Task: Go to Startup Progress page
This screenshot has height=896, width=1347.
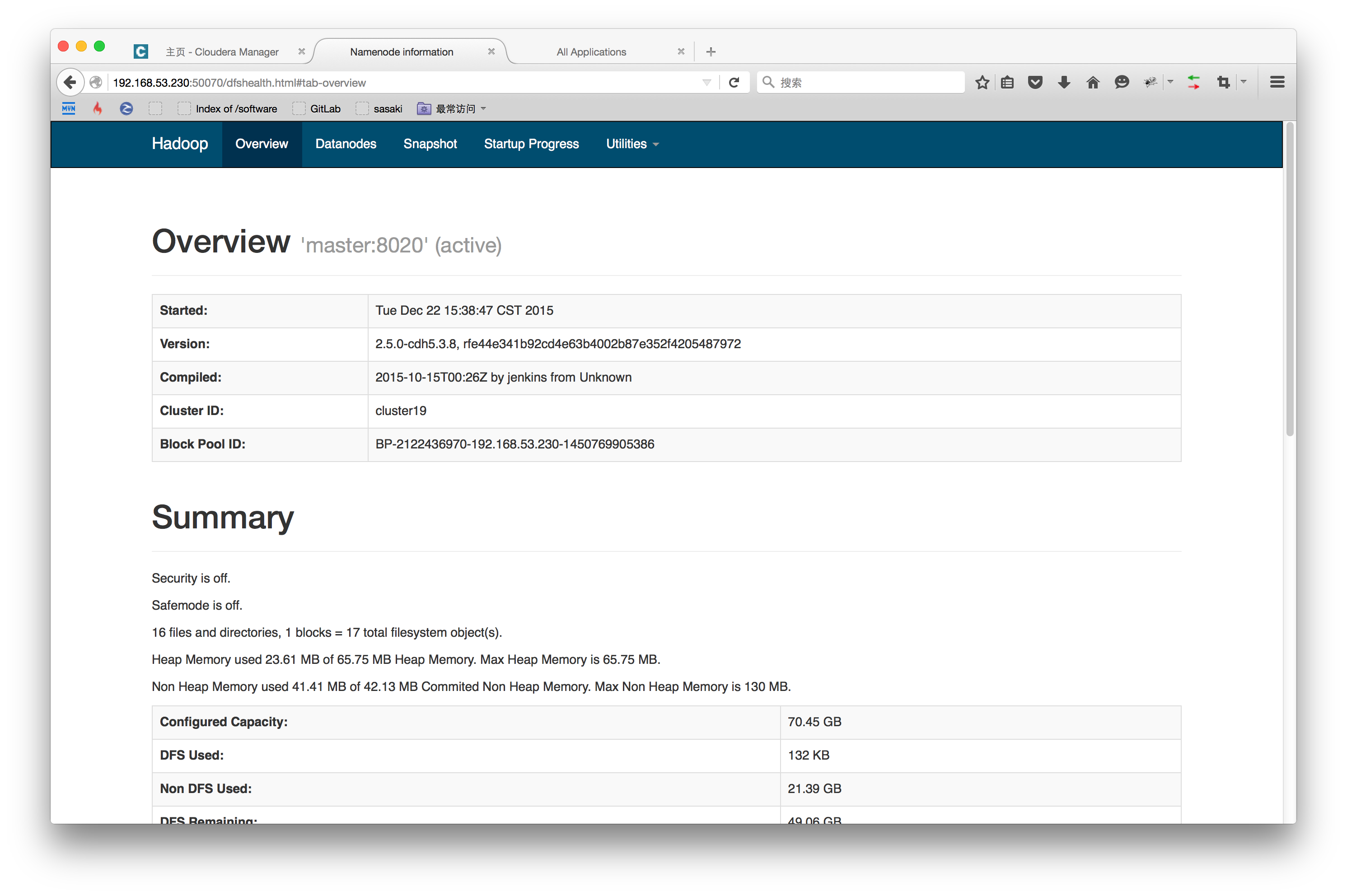Action: point(531,144)
